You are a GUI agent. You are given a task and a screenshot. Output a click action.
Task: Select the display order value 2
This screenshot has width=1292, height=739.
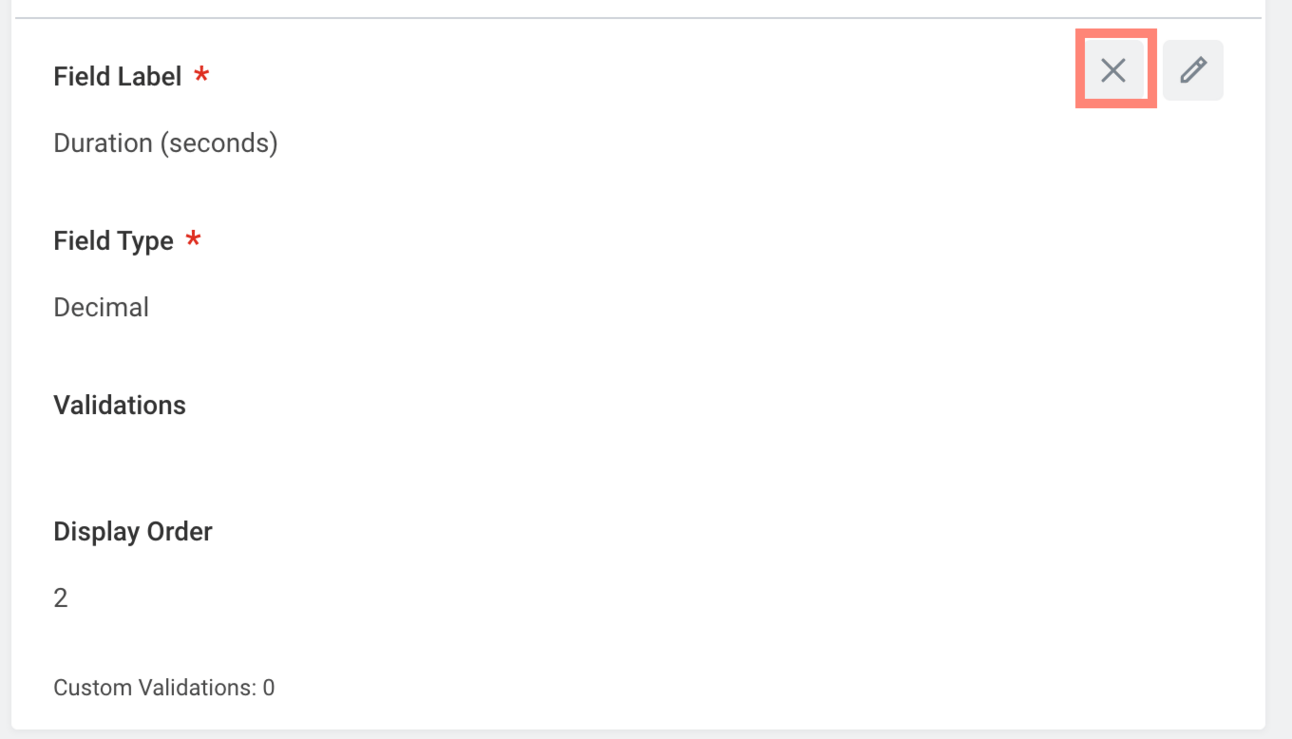pos(61,598)
